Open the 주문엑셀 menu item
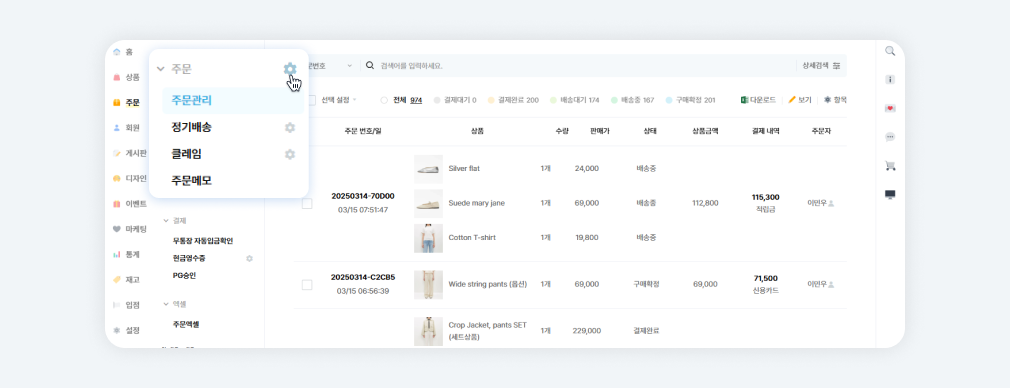The height and width of the screenshot is (388, 1010). point(186,325)
